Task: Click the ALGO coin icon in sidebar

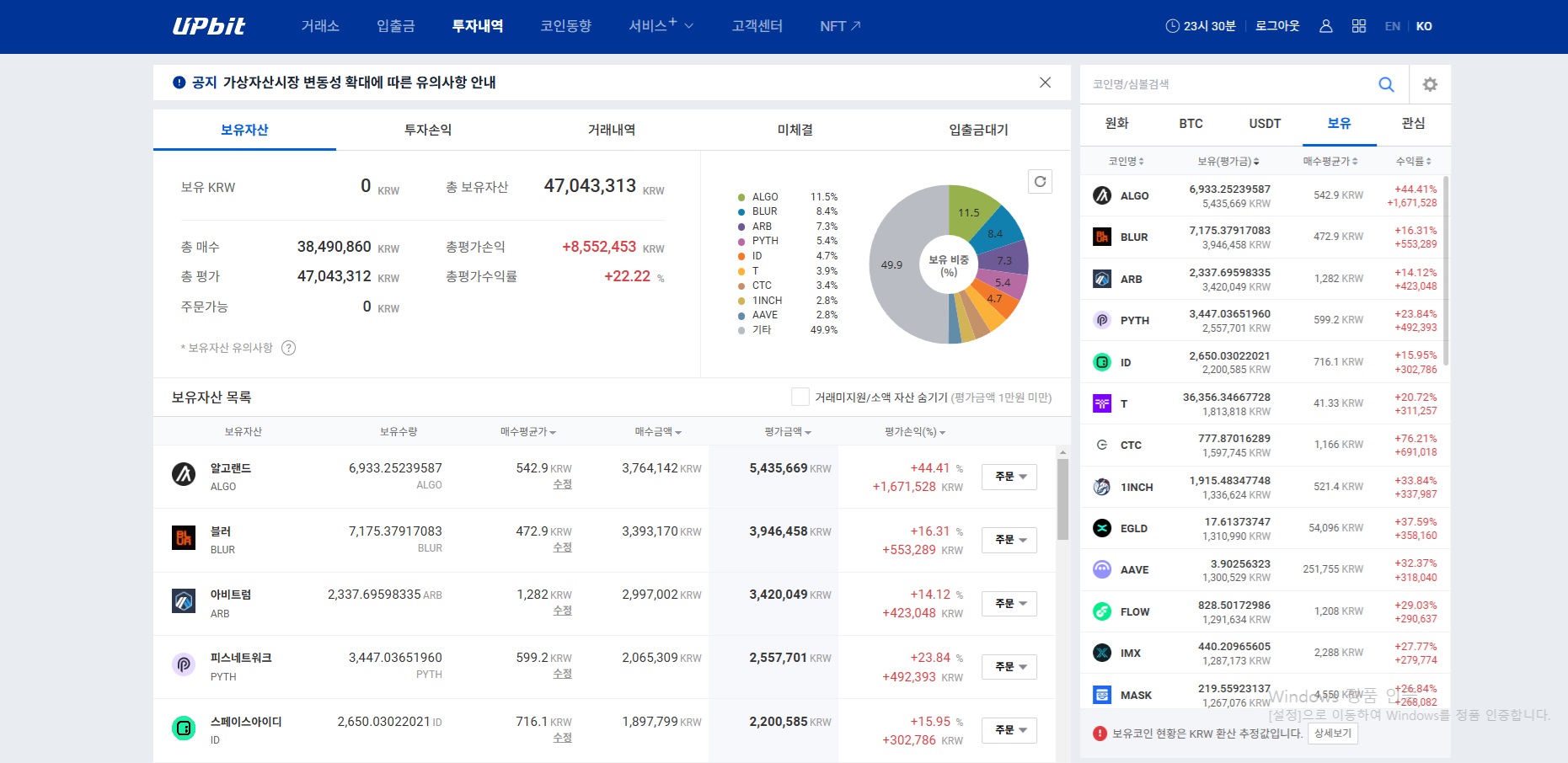Action: [1102, 195]
